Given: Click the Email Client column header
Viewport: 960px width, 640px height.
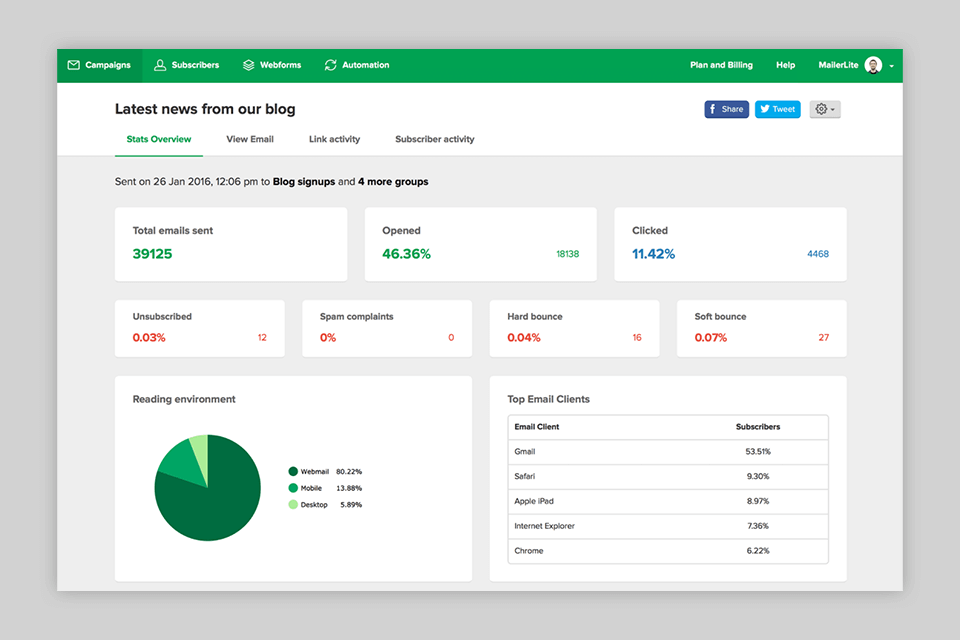Looking at the screenshot, I should click(536, 427).
